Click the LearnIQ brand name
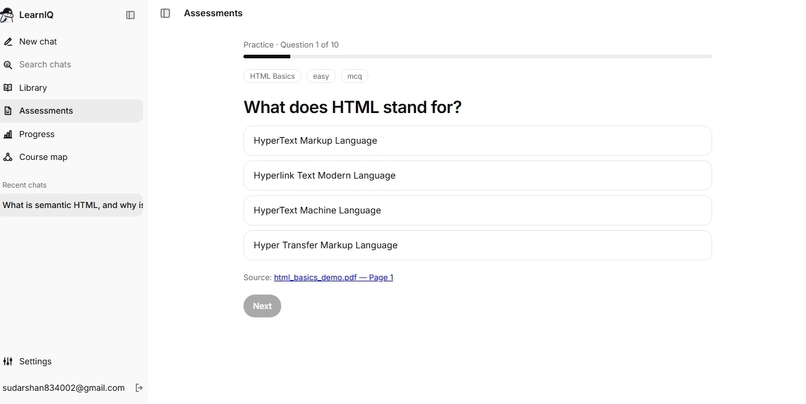The width and height of the screenshot is (806, 404). pos(36,15)
